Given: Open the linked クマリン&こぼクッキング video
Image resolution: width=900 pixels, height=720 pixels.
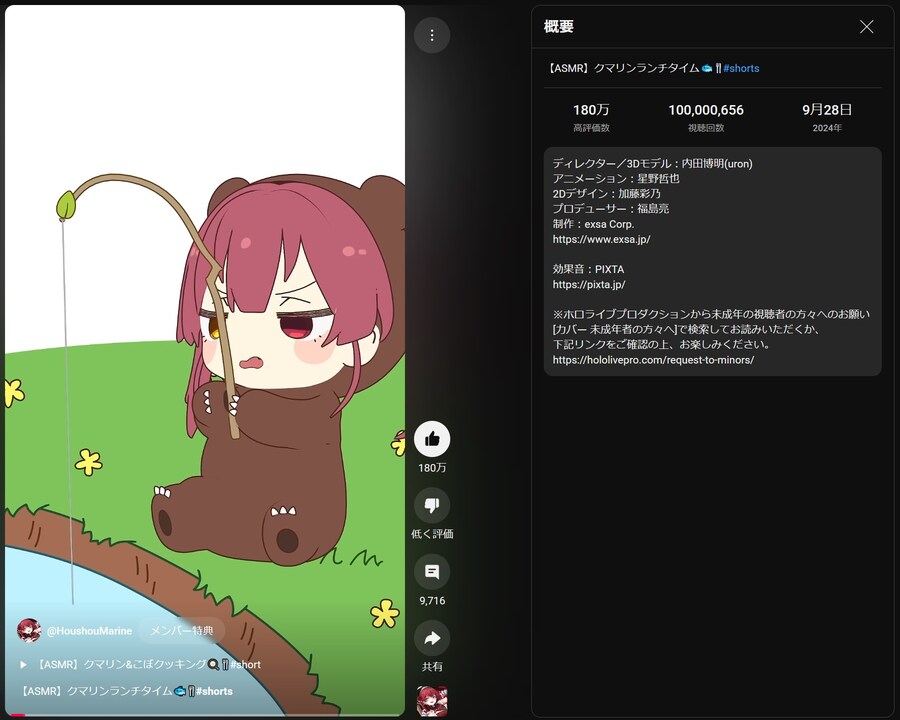Looking at the screenshot, I should click(149, 664).
